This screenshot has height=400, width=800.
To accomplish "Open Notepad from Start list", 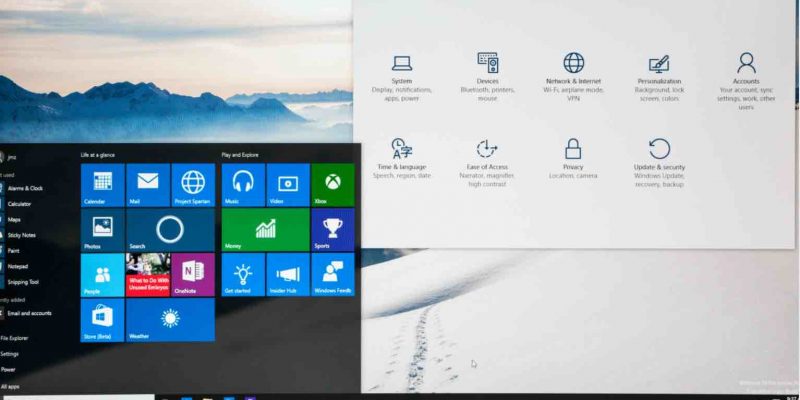I will [x=16, y=266].
